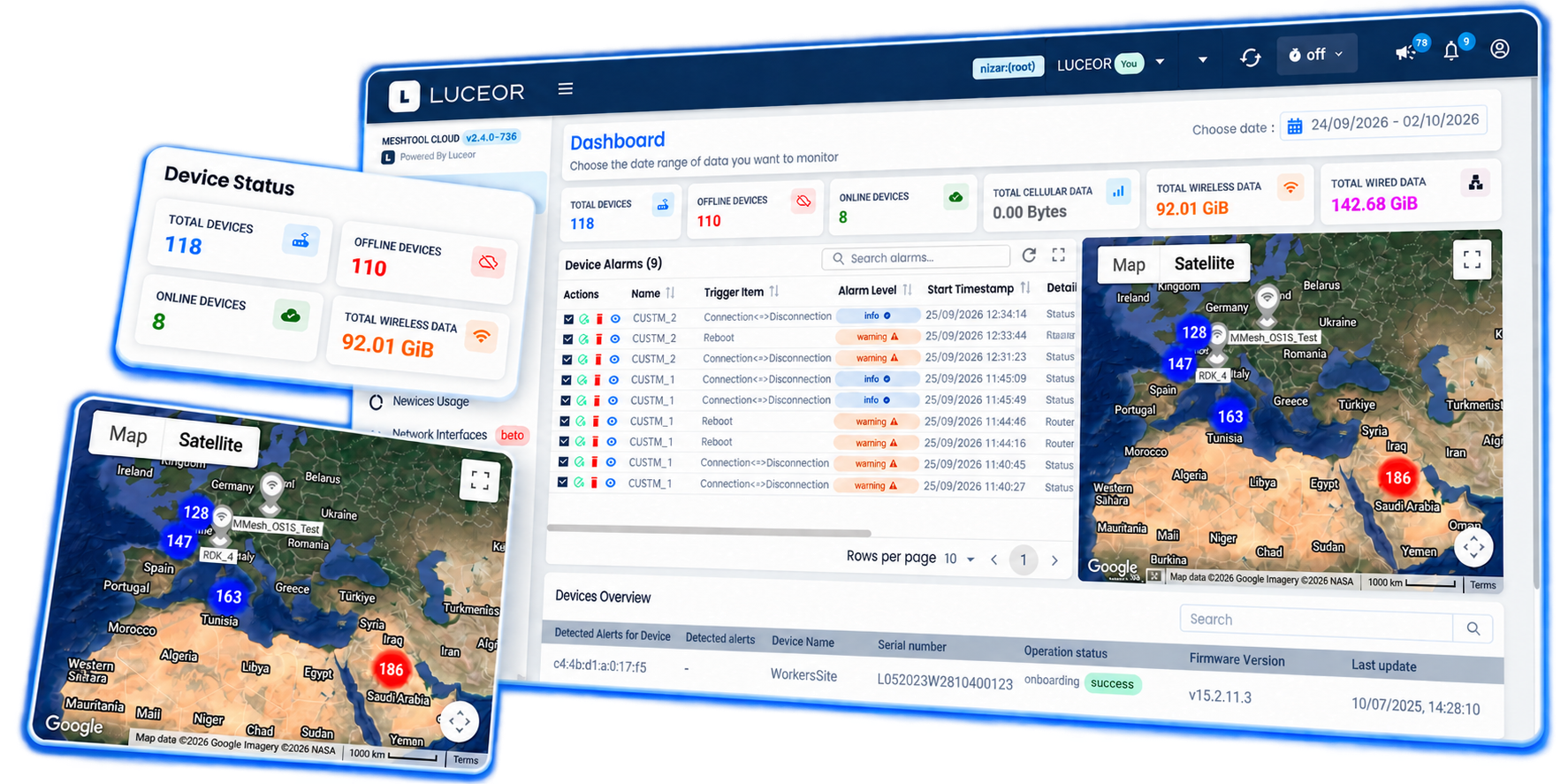Image resolution: width=1568 pixels, height=784 pixels.
Task: Click the Total Wired Data network icon
Action: [x=1475, y=183]
